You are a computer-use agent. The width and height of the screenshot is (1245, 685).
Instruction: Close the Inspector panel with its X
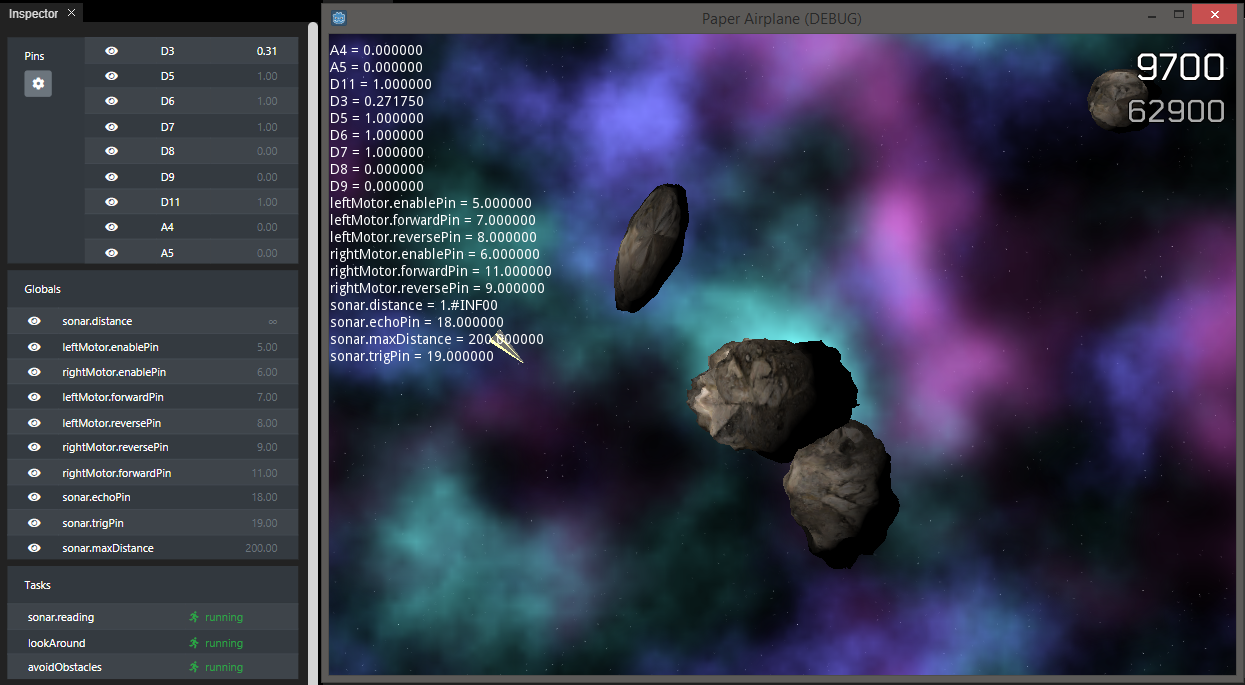(x=70, y=13)
